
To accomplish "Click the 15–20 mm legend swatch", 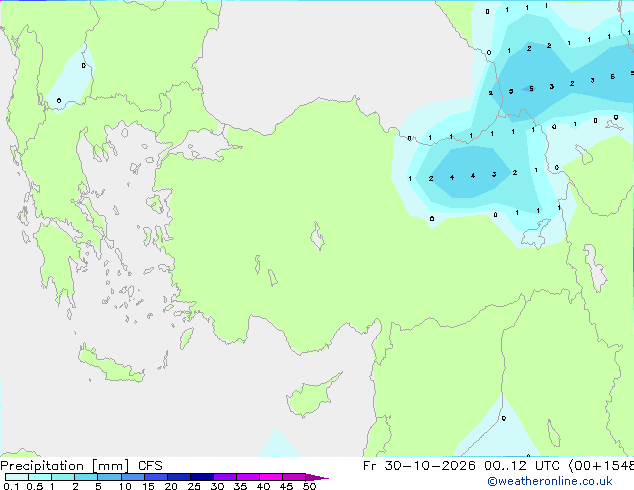I will (x=156, y=477).
